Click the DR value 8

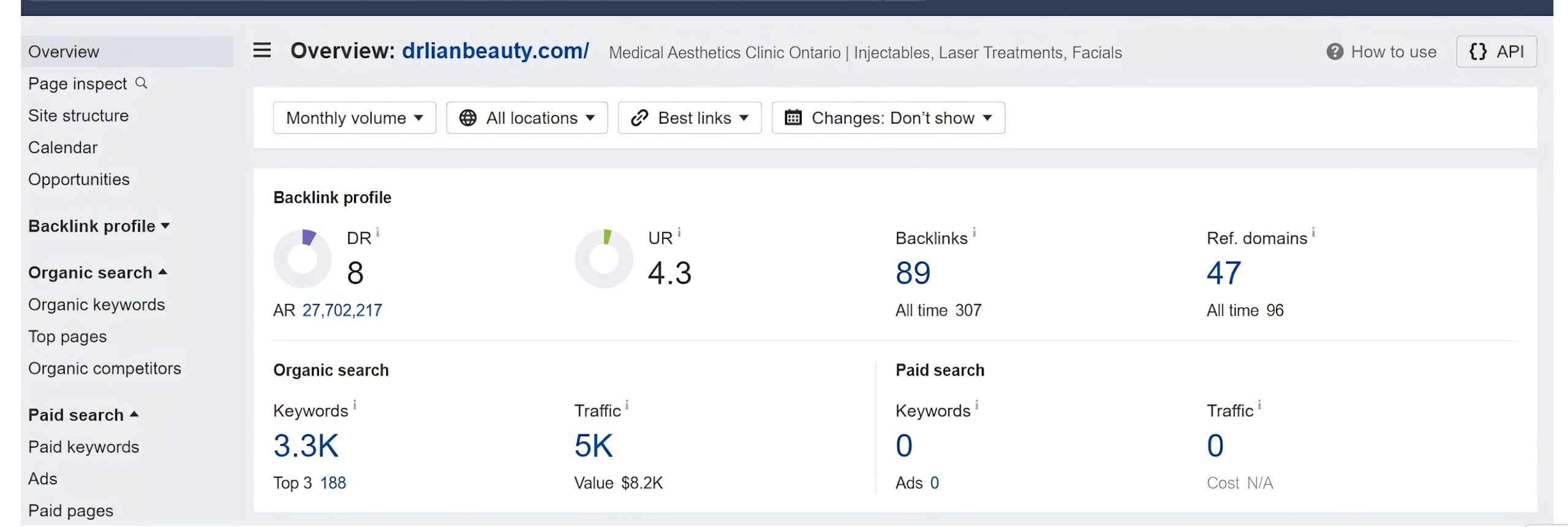(x=355, y=273)
